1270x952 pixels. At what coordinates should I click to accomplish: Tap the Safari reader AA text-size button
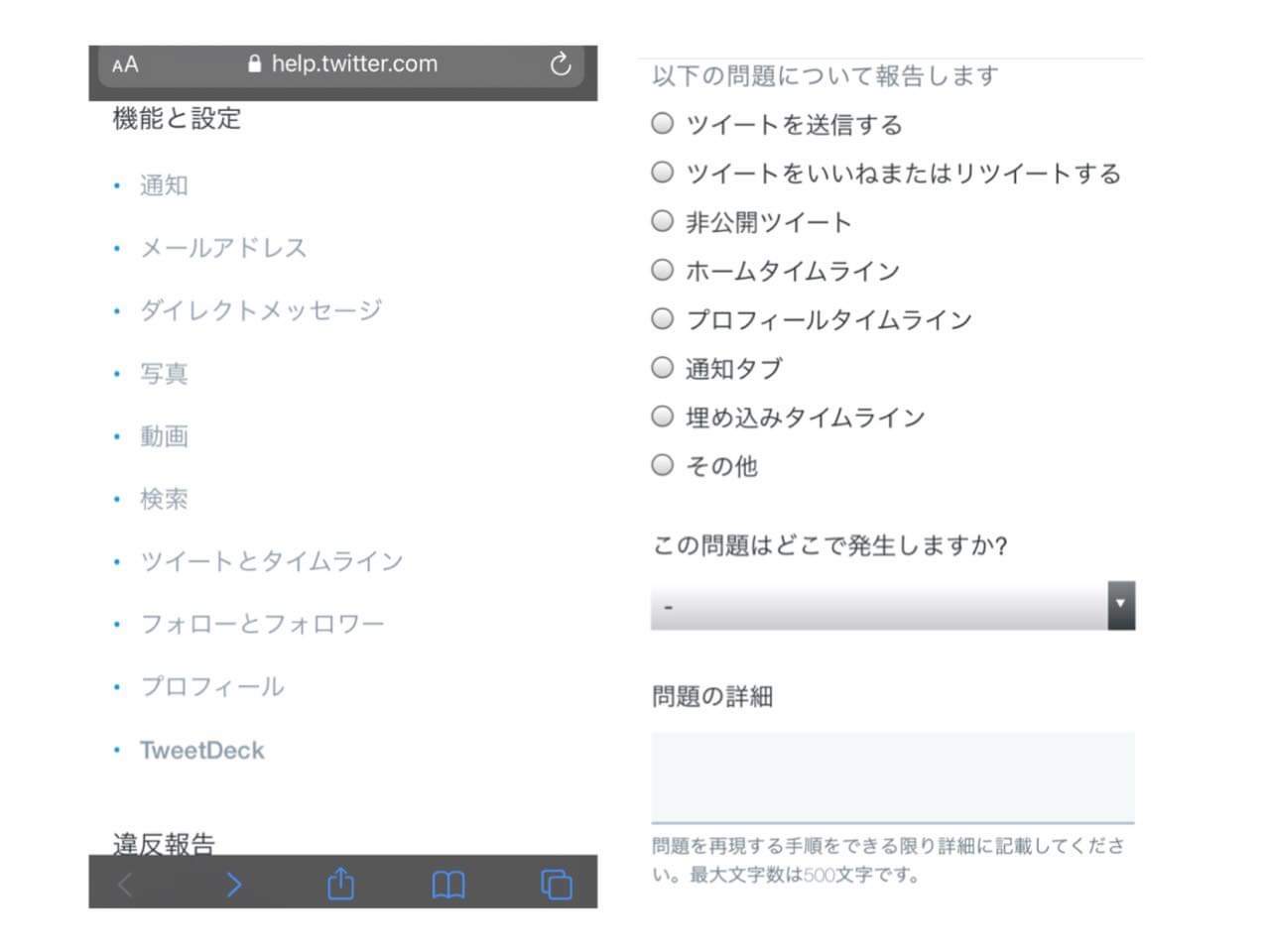coord(125,65)
